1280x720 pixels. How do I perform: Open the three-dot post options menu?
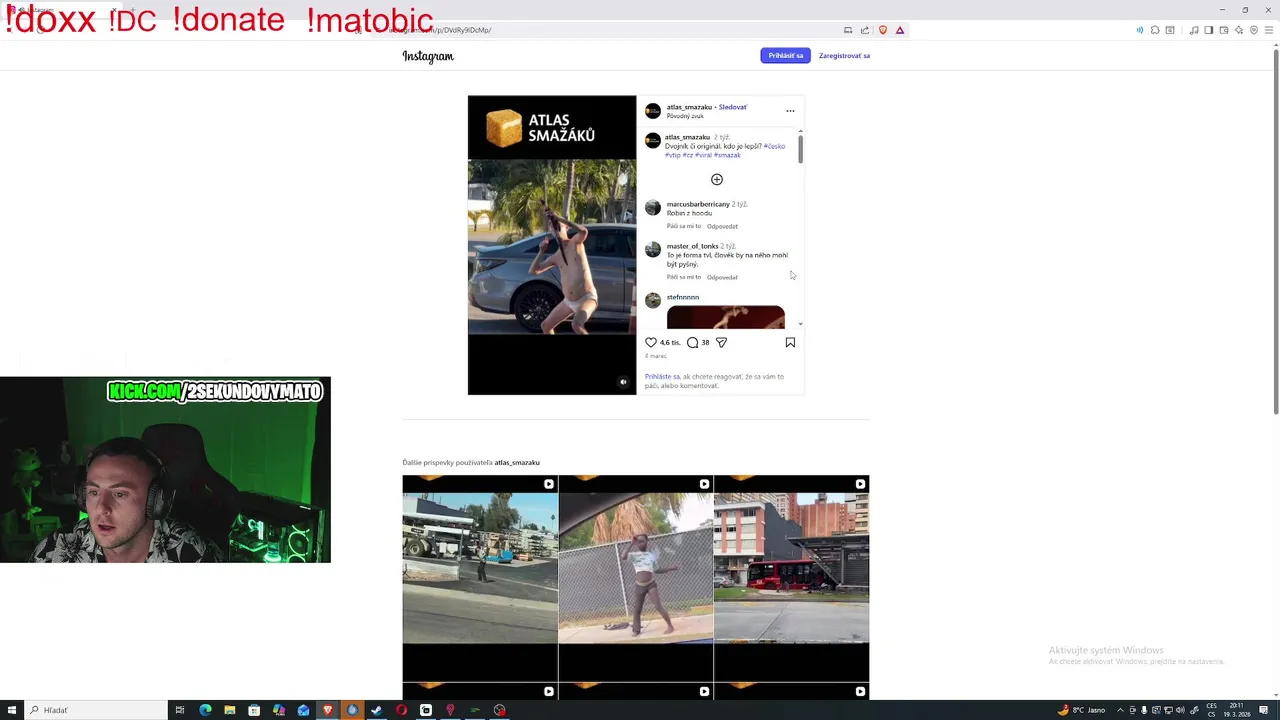click(790, 111)
